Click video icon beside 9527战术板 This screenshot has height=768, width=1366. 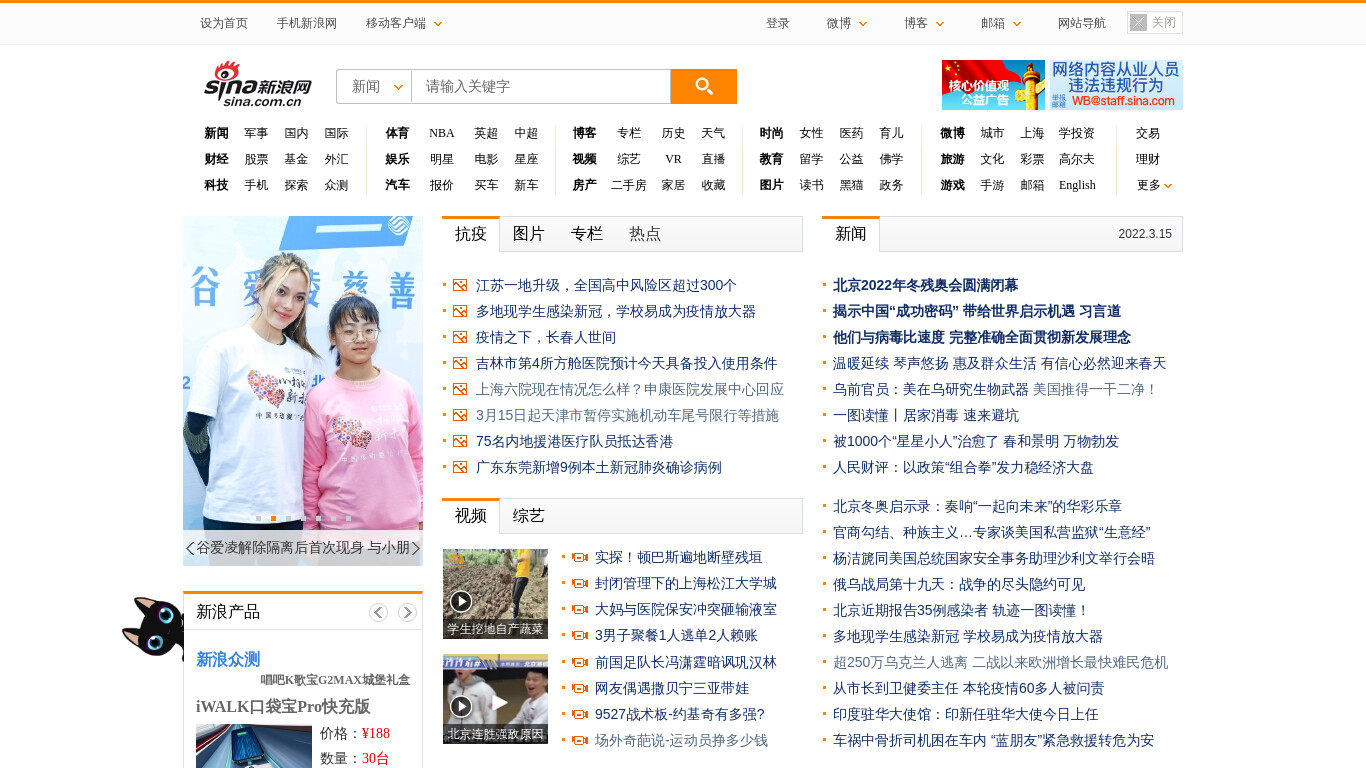579,715
